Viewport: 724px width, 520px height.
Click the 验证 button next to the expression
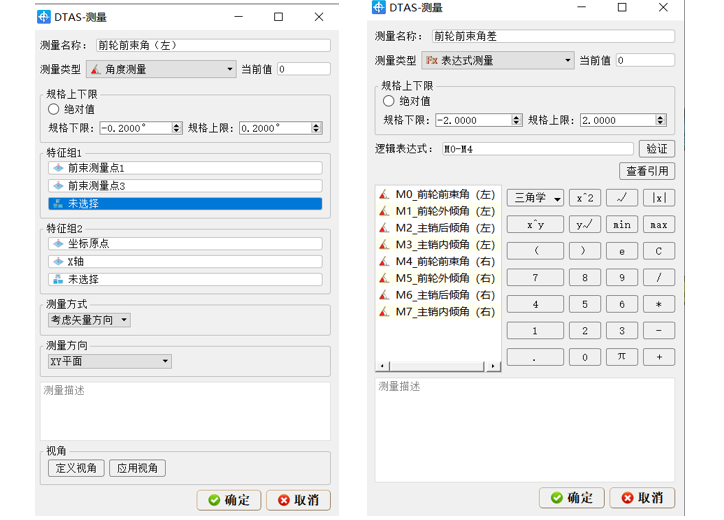[x=656, y=149]
